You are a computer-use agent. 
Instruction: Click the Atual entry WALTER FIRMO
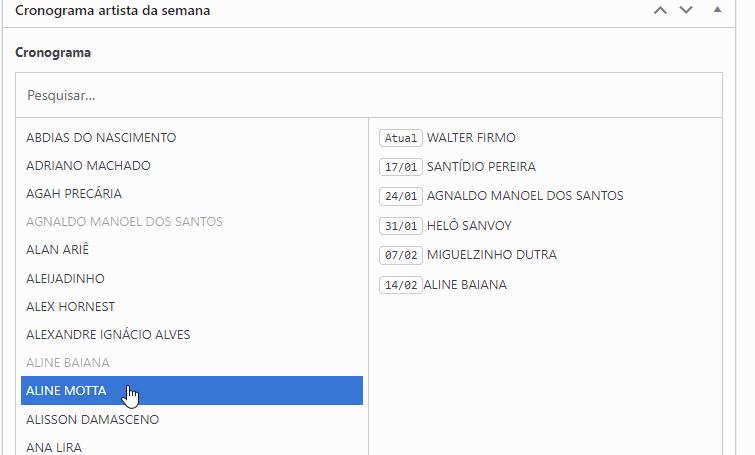471,138
